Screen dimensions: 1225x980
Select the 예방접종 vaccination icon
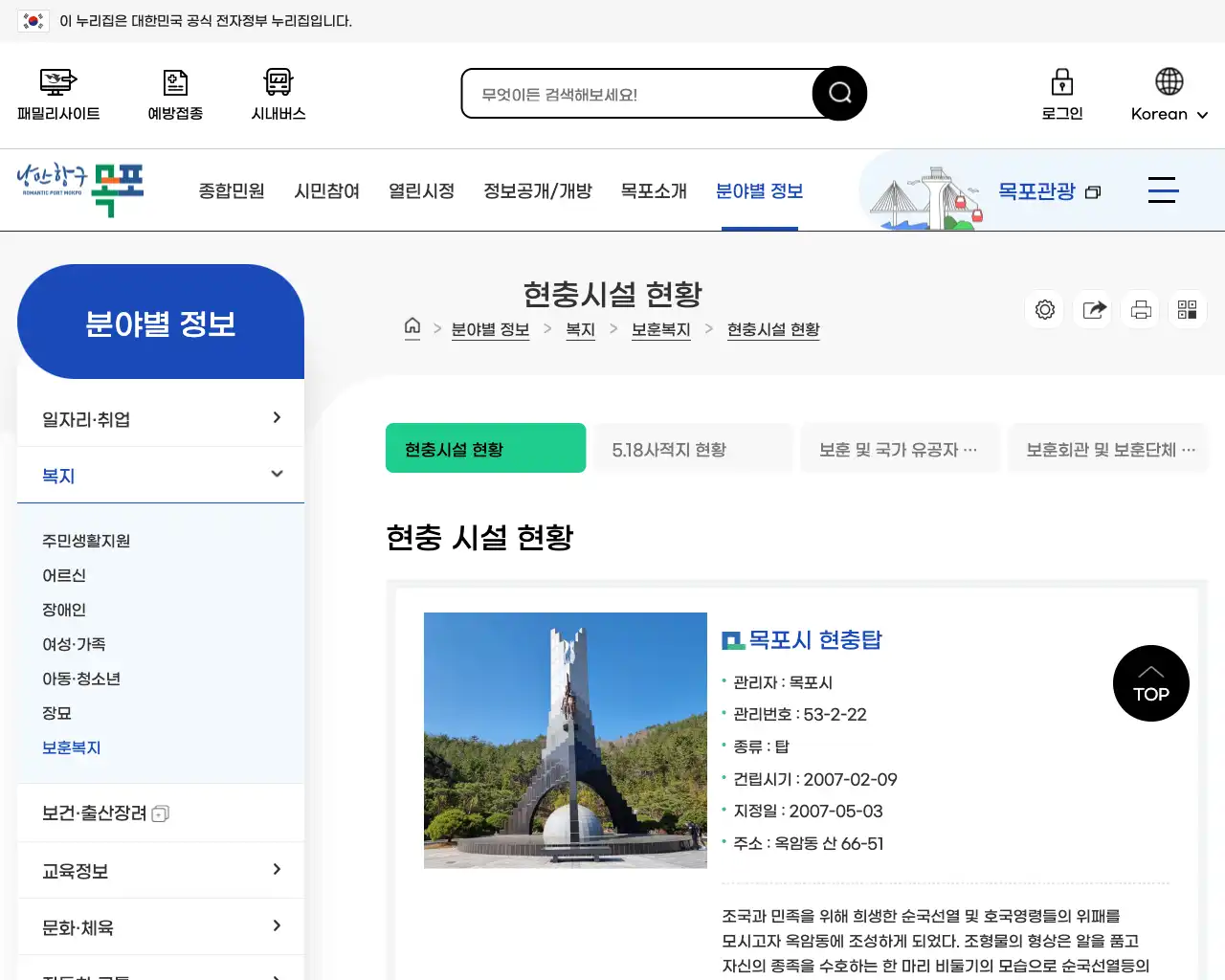pyautogui.click(x=175, y=93)
